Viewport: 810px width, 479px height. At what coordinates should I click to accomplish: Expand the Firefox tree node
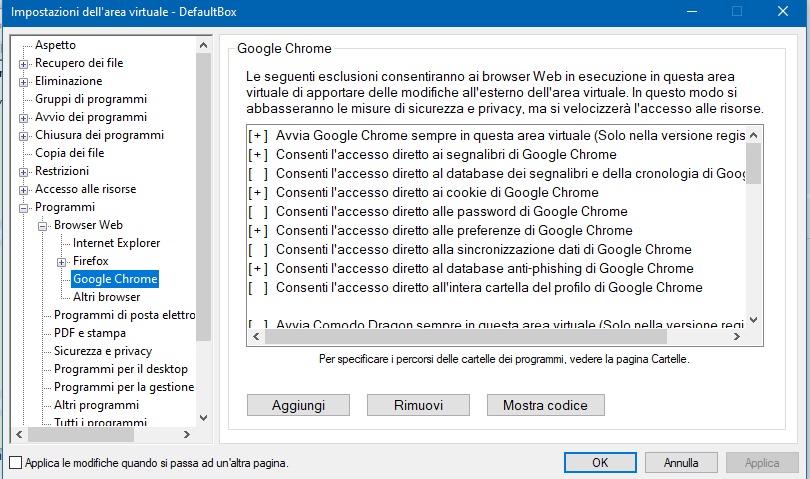point(61,262)
